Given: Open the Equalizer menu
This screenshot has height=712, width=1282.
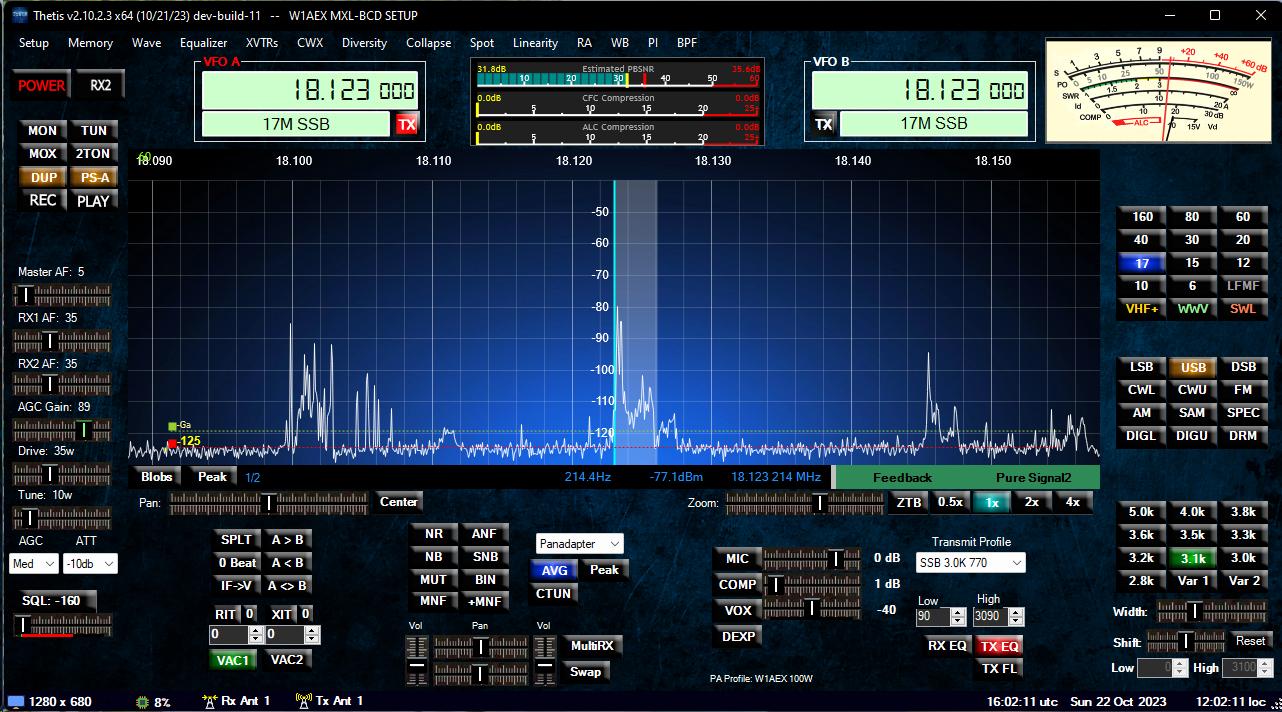Looking at the screenshot, I should click(203, 43).
